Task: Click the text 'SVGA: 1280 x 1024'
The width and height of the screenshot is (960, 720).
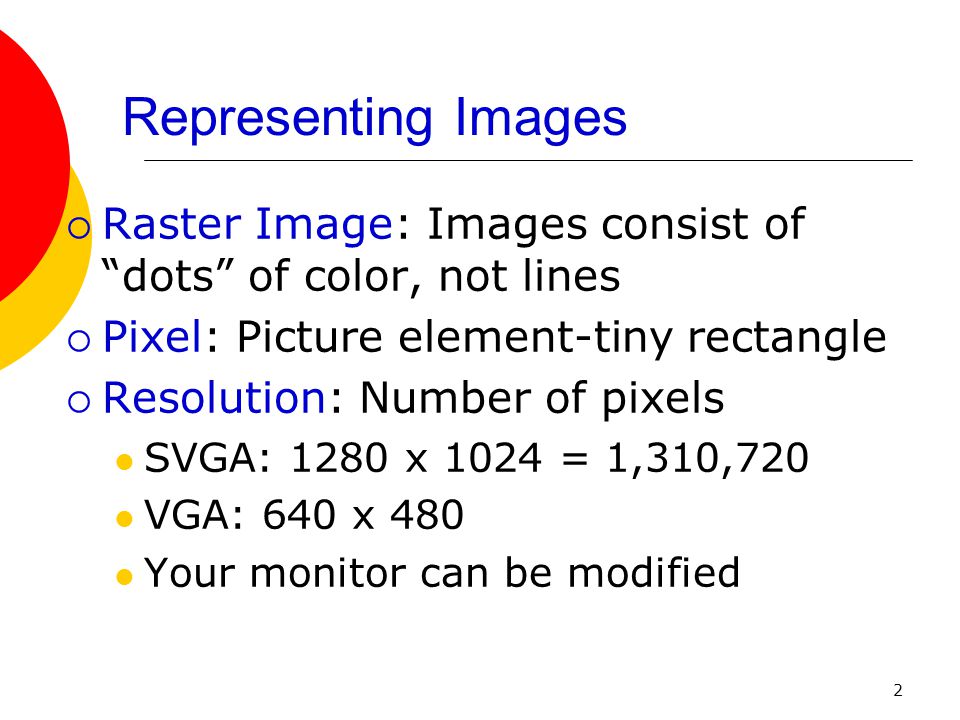Action: pyautogui.click(x=343, y=457)
